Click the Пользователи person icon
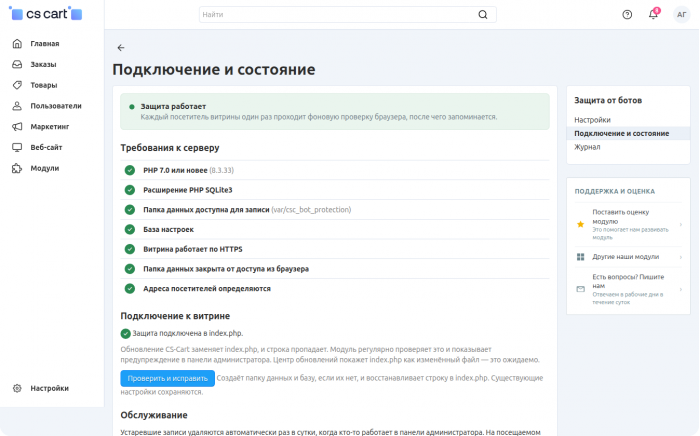The width and height of the screenshot is (700, 436). tap(17, 106)
